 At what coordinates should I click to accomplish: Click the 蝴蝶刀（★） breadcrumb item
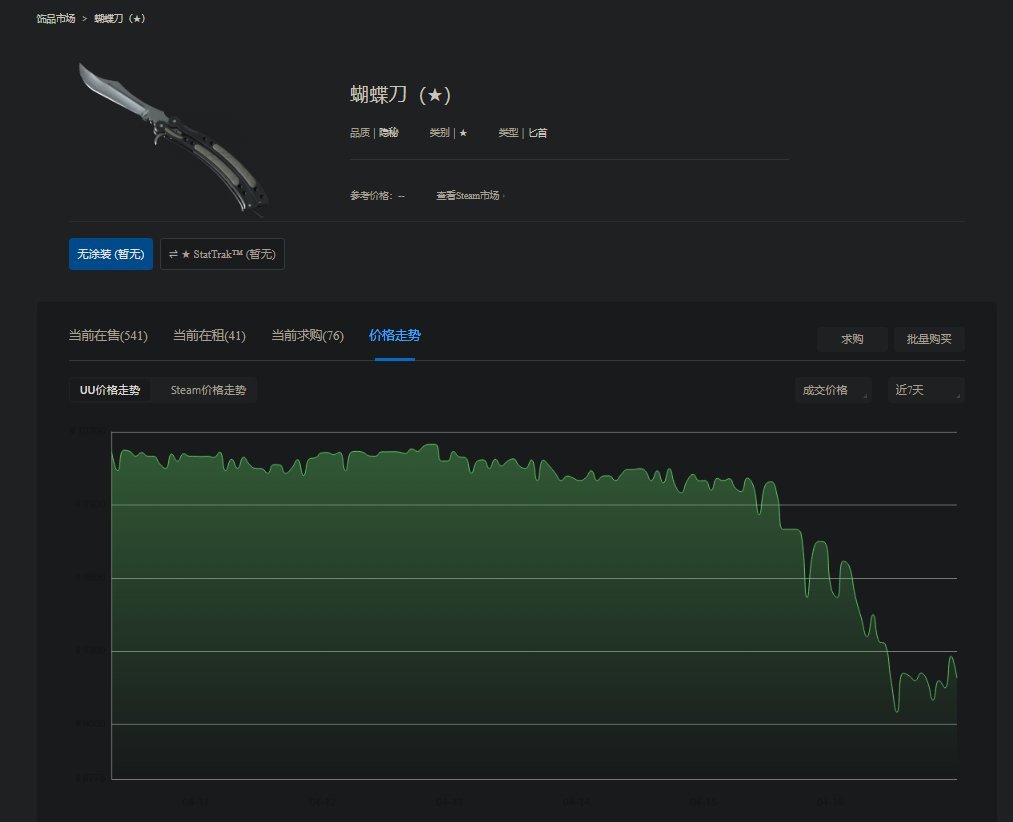[120, 19]
